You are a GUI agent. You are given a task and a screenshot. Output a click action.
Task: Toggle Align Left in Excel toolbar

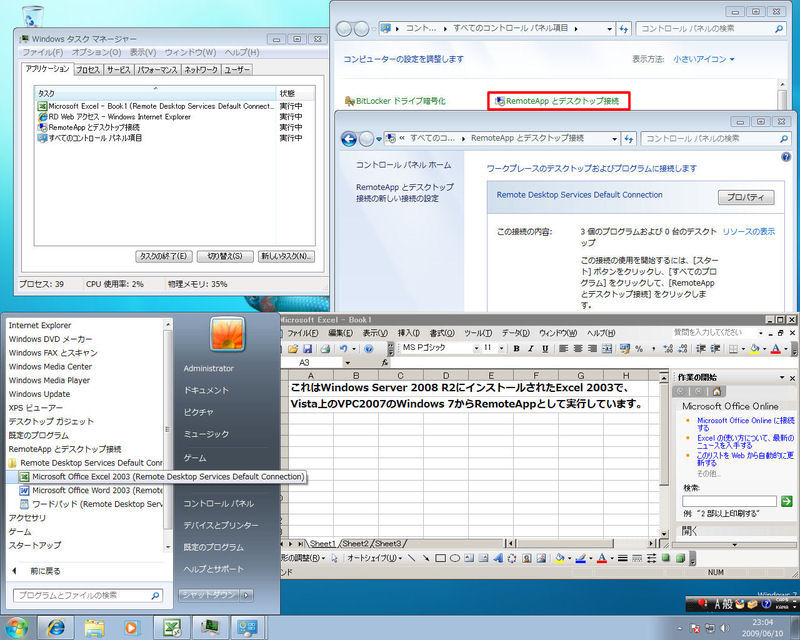coord(563,349)
